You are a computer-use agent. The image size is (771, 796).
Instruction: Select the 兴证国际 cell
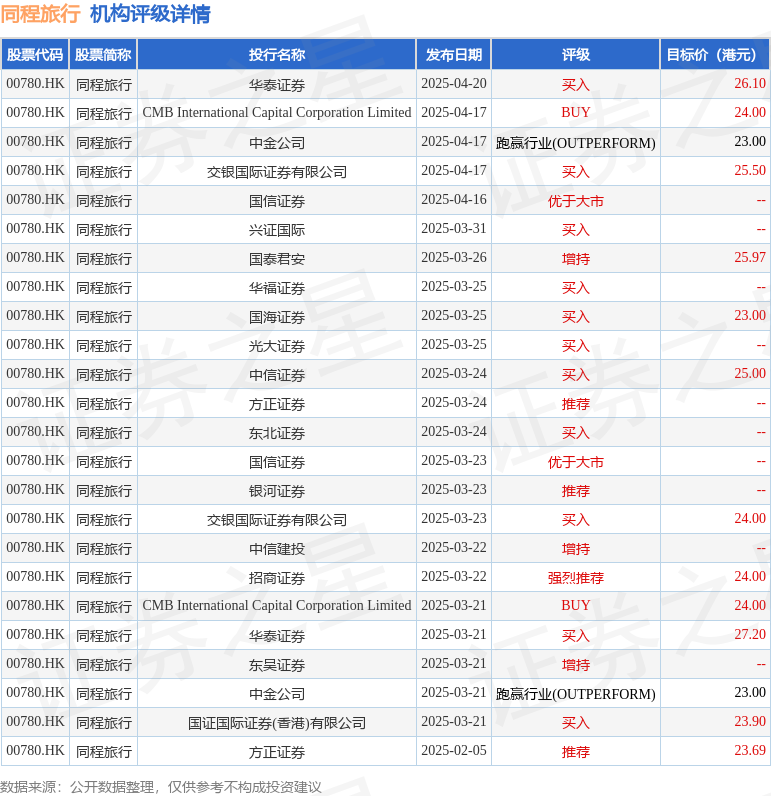pyautogui.click(x=277, y=229)
